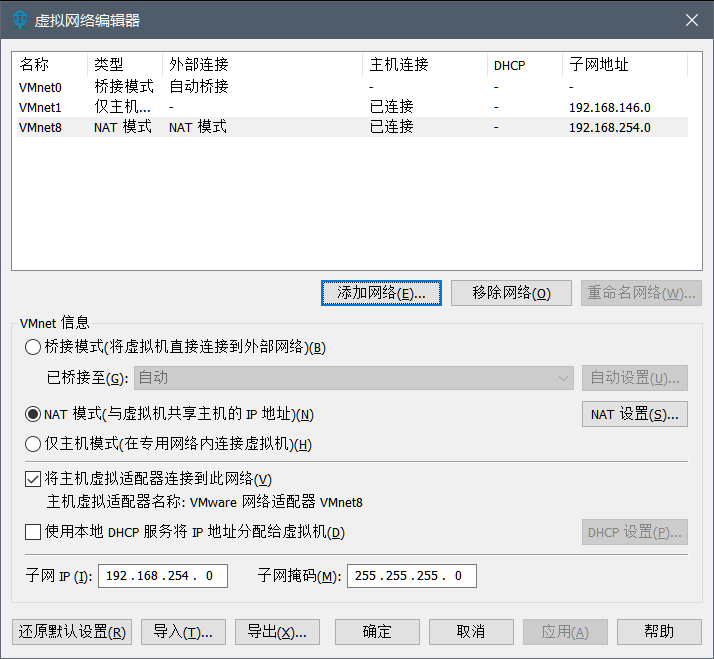
Task: Click the 取消 button
Action: 471,632
